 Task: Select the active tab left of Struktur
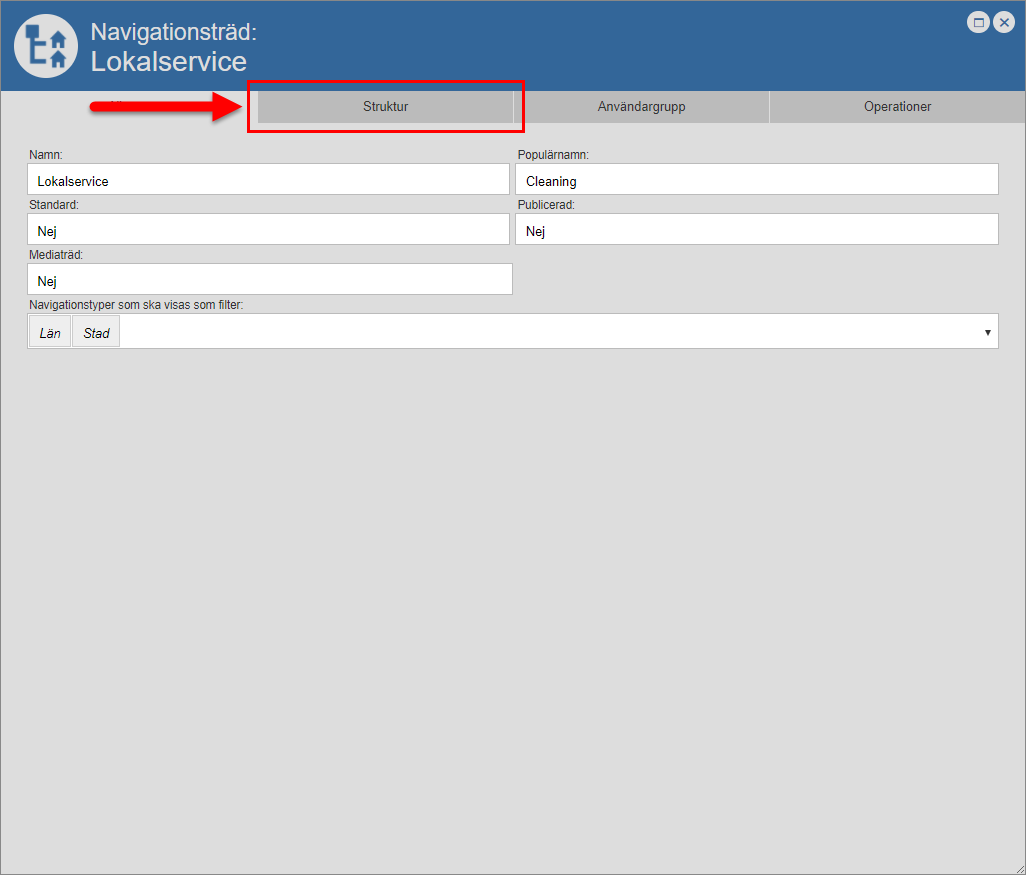(128, 107)
